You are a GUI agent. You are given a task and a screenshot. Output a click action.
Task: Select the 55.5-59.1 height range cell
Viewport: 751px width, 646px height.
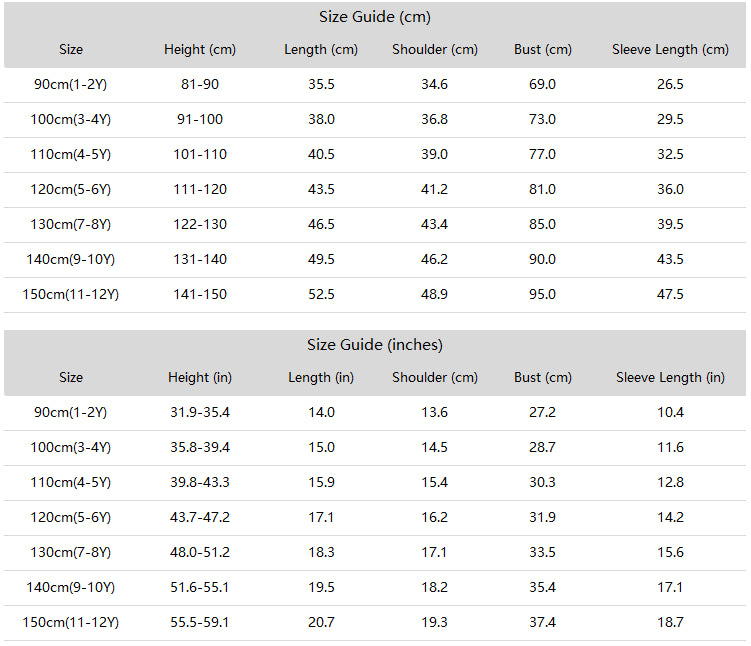tap(200, 622)
